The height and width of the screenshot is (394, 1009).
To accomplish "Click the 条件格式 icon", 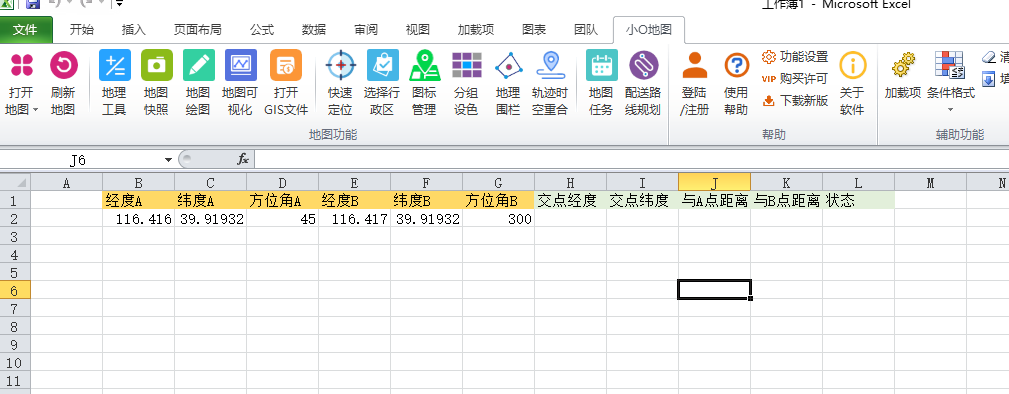I will click(x=949, y=65).
